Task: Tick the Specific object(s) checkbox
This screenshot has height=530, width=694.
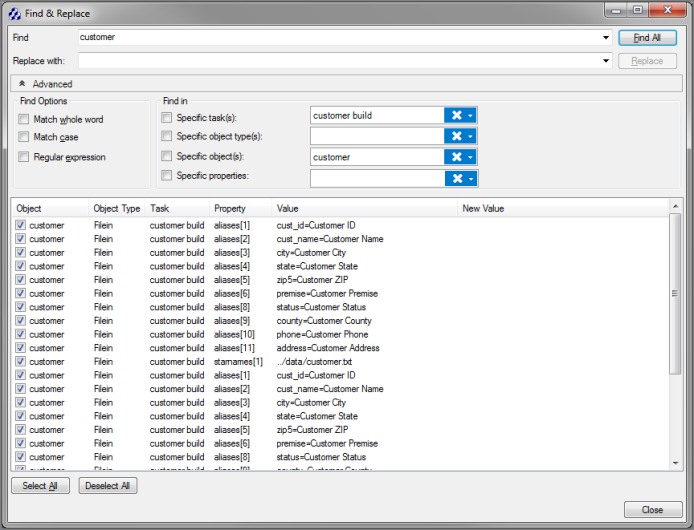Action: tap(166, 156)
